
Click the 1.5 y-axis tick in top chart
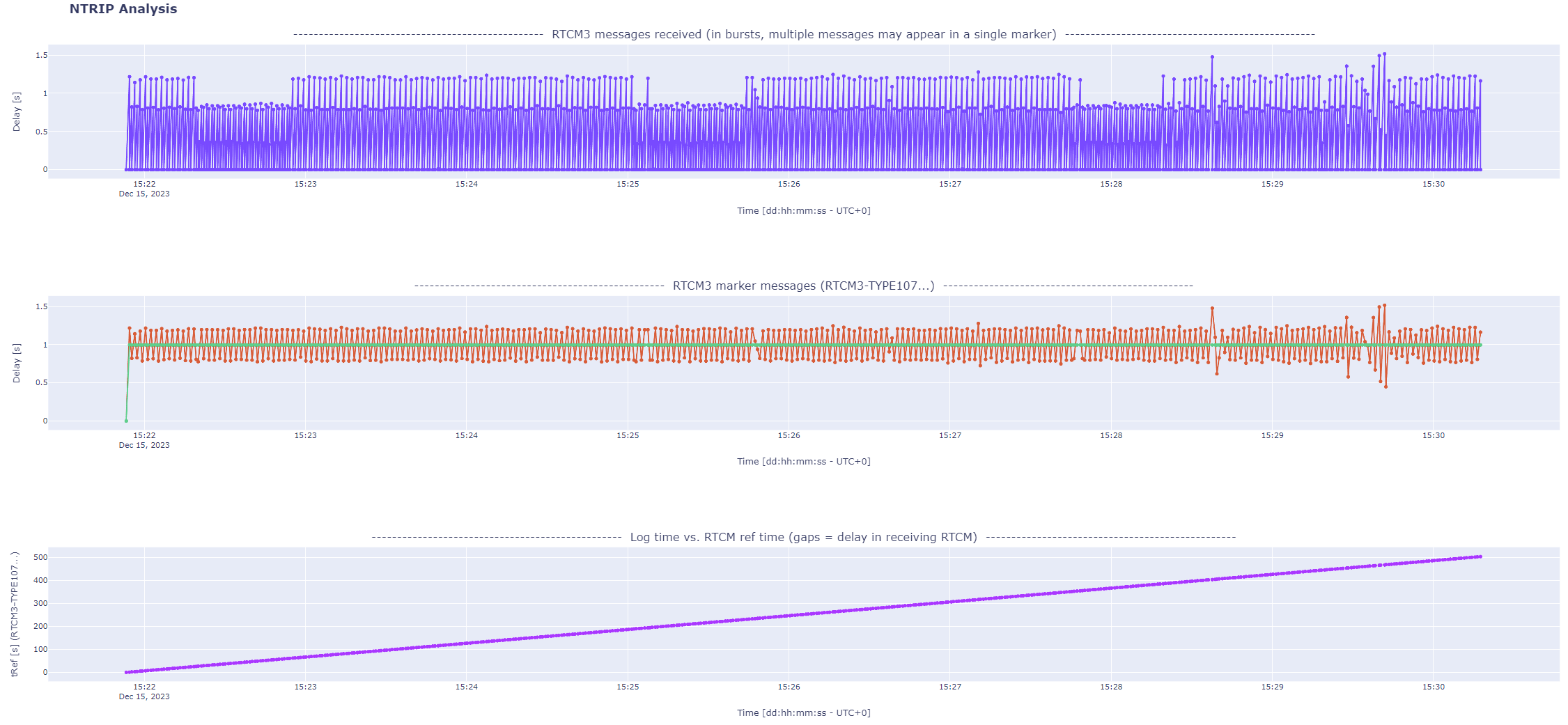click(x=41, y=55)
